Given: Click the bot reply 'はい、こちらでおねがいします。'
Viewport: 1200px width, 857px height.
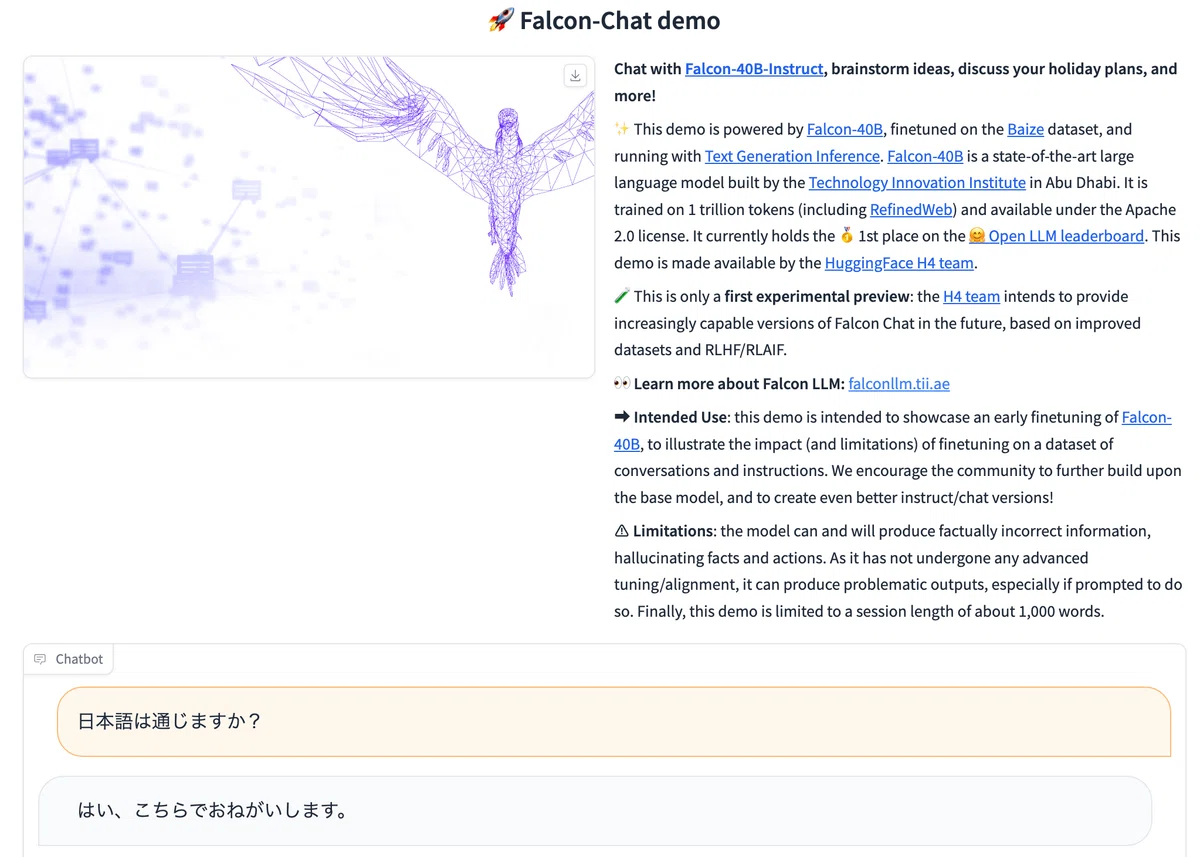Looking at the screenshot, I should coord(595,810).
